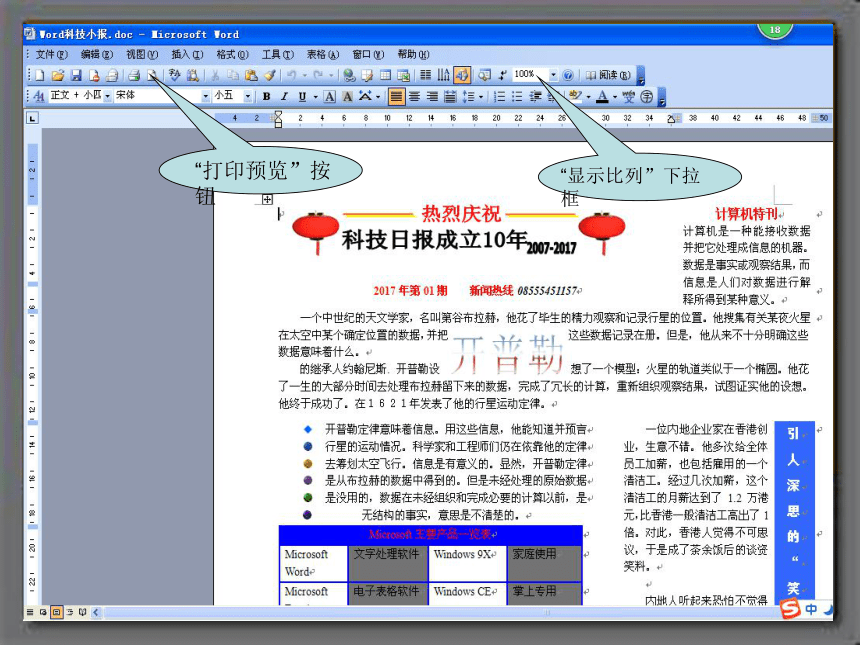The image size is (860, 645).
Task: Expand the font color dropdown arrow
Action: pos(615,97)
